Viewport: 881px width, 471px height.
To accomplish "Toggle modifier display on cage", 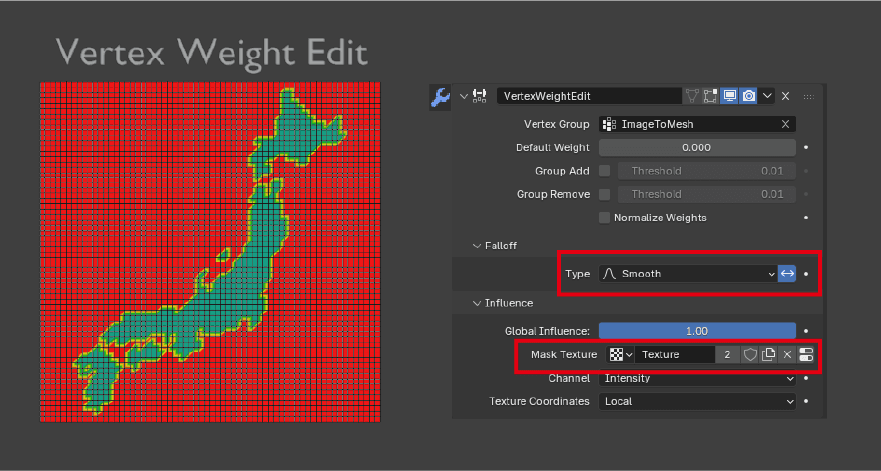I will (x=692, y=96).
